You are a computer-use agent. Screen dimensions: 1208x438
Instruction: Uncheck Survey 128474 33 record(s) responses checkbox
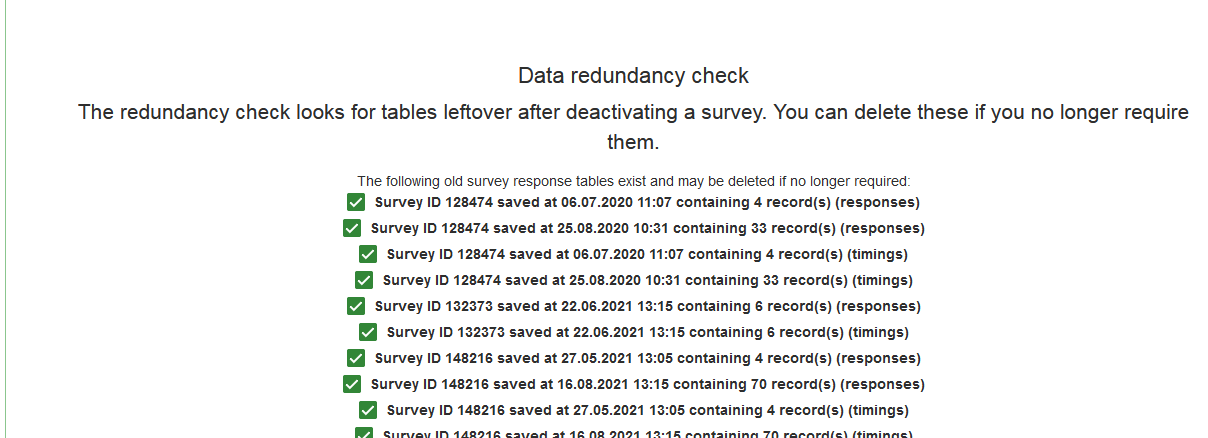tap(351, 228)
